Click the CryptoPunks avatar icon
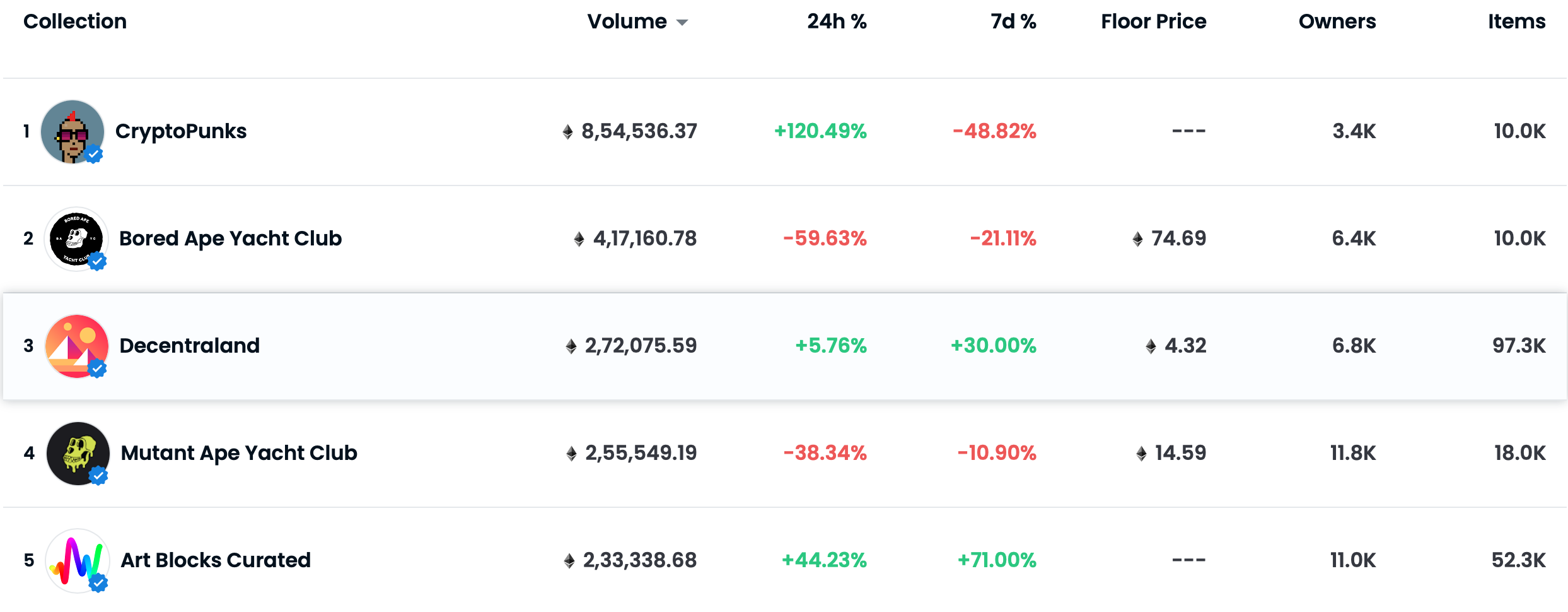Image resolution: width=1568 pixels, height=612 pixels. pyautogui.click(x=71, y=131)
